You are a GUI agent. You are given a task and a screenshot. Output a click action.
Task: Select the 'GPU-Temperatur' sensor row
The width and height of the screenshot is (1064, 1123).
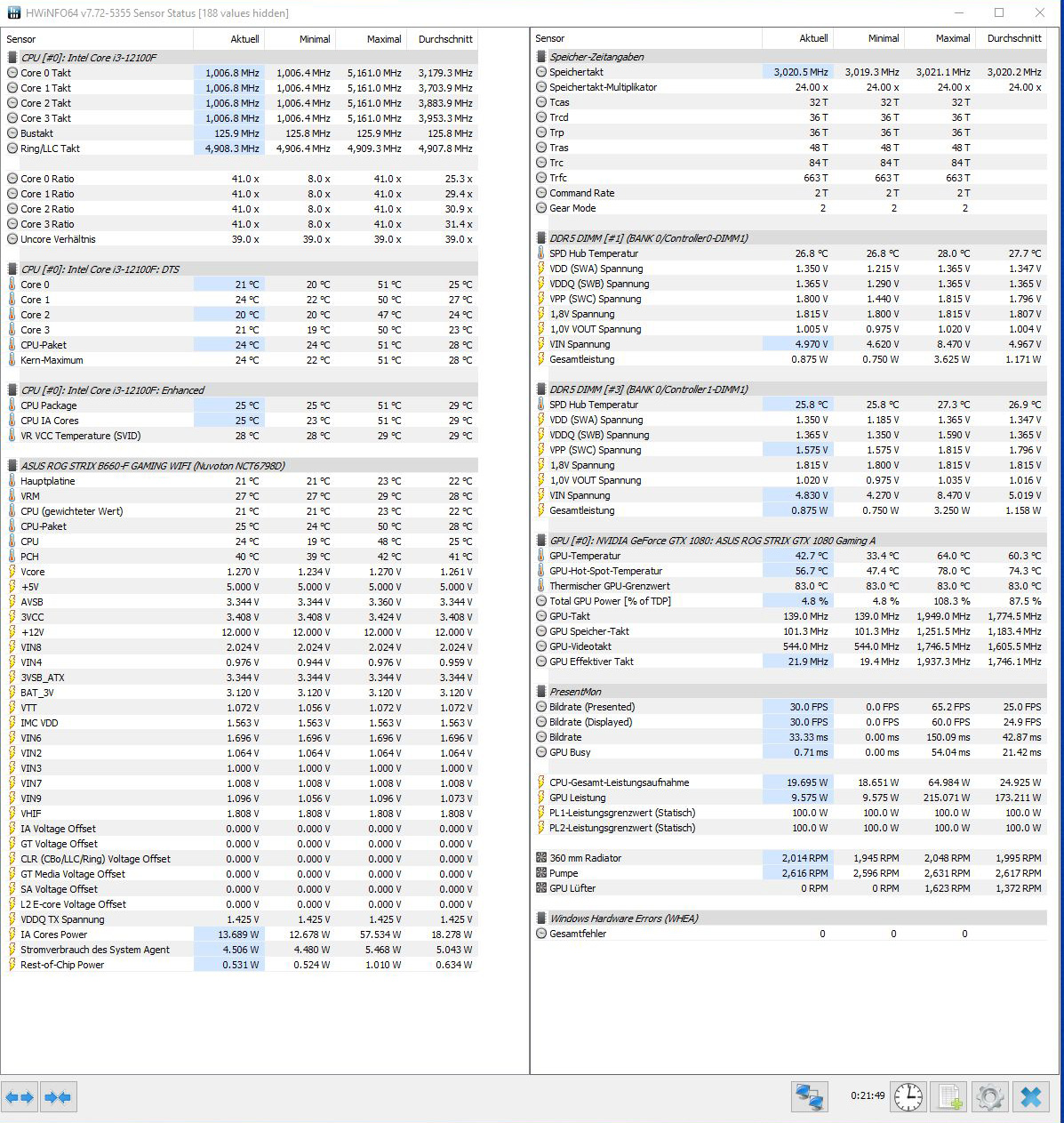[585, 556]
